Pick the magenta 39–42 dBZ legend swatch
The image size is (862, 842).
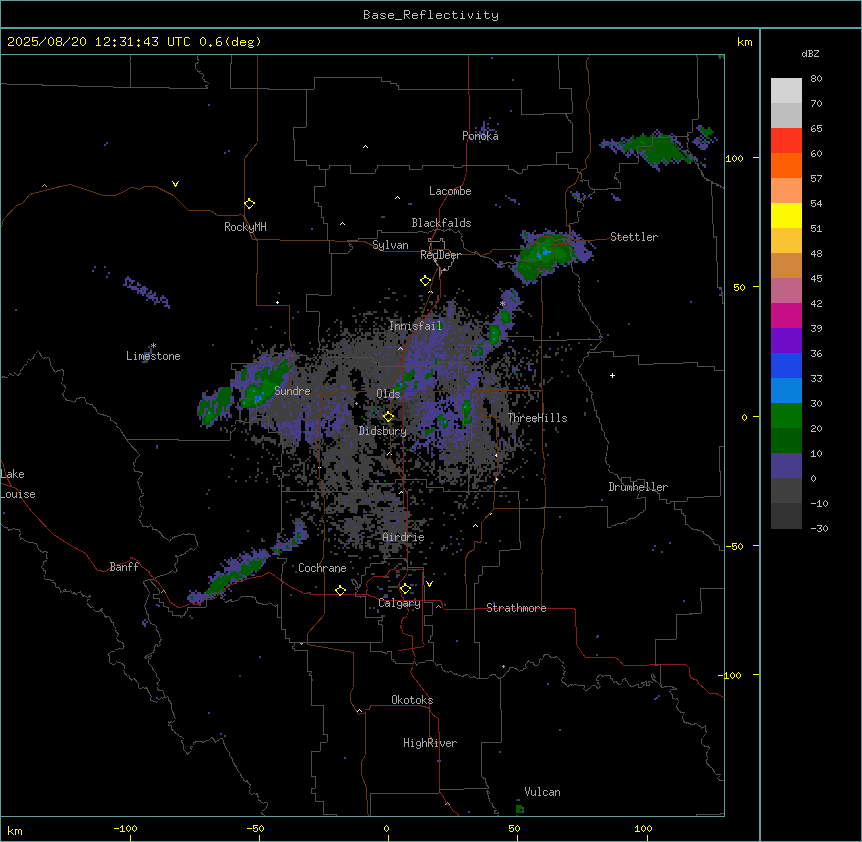click(786, 315)
